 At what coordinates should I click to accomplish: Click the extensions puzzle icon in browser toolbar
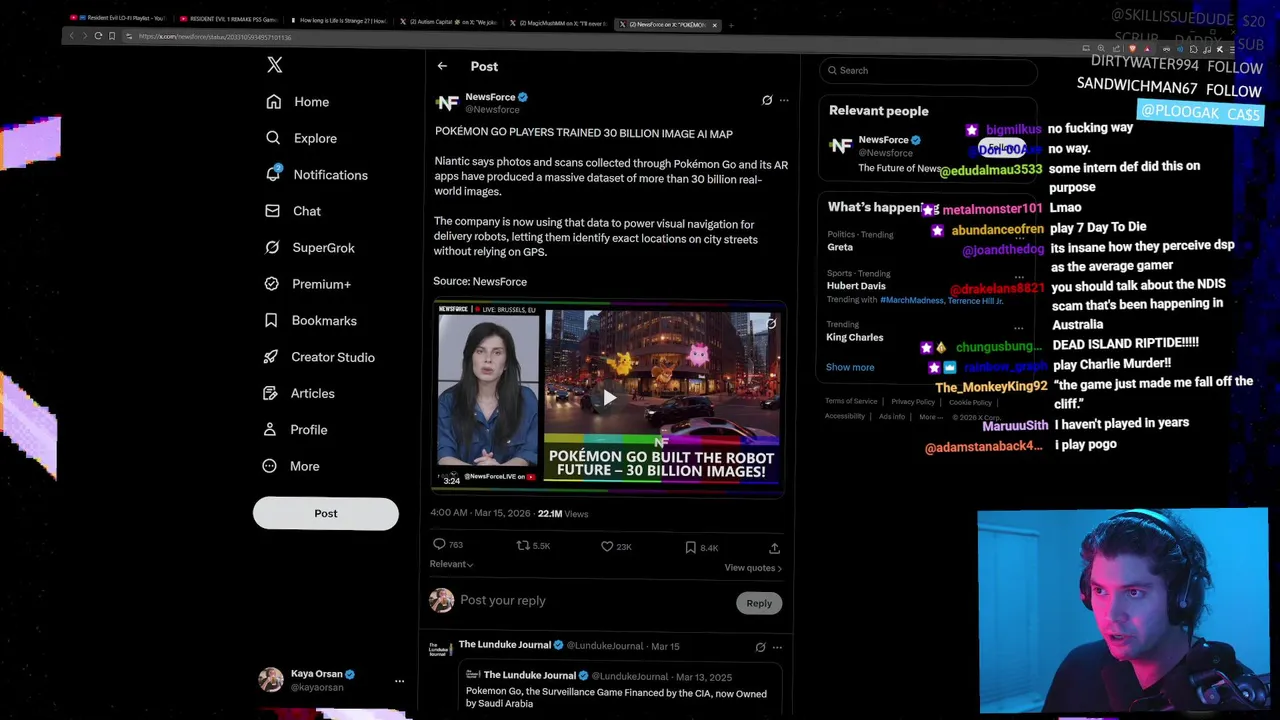pyautogui.click(x=1193, y=49)
